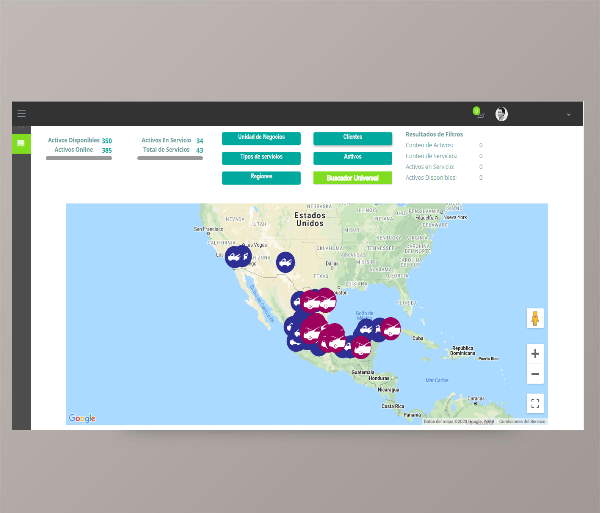
Task: Launch the Buscador Universal search
Action: 352,177
